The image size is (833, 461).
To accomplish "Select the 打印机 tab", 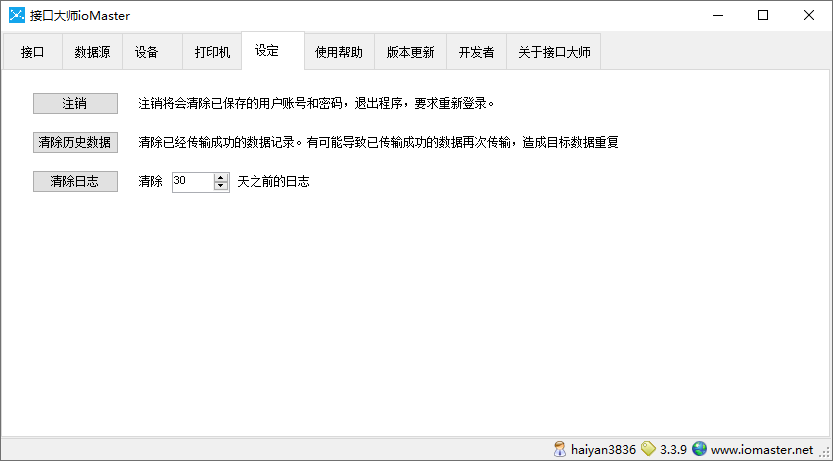I will (212, 53).
